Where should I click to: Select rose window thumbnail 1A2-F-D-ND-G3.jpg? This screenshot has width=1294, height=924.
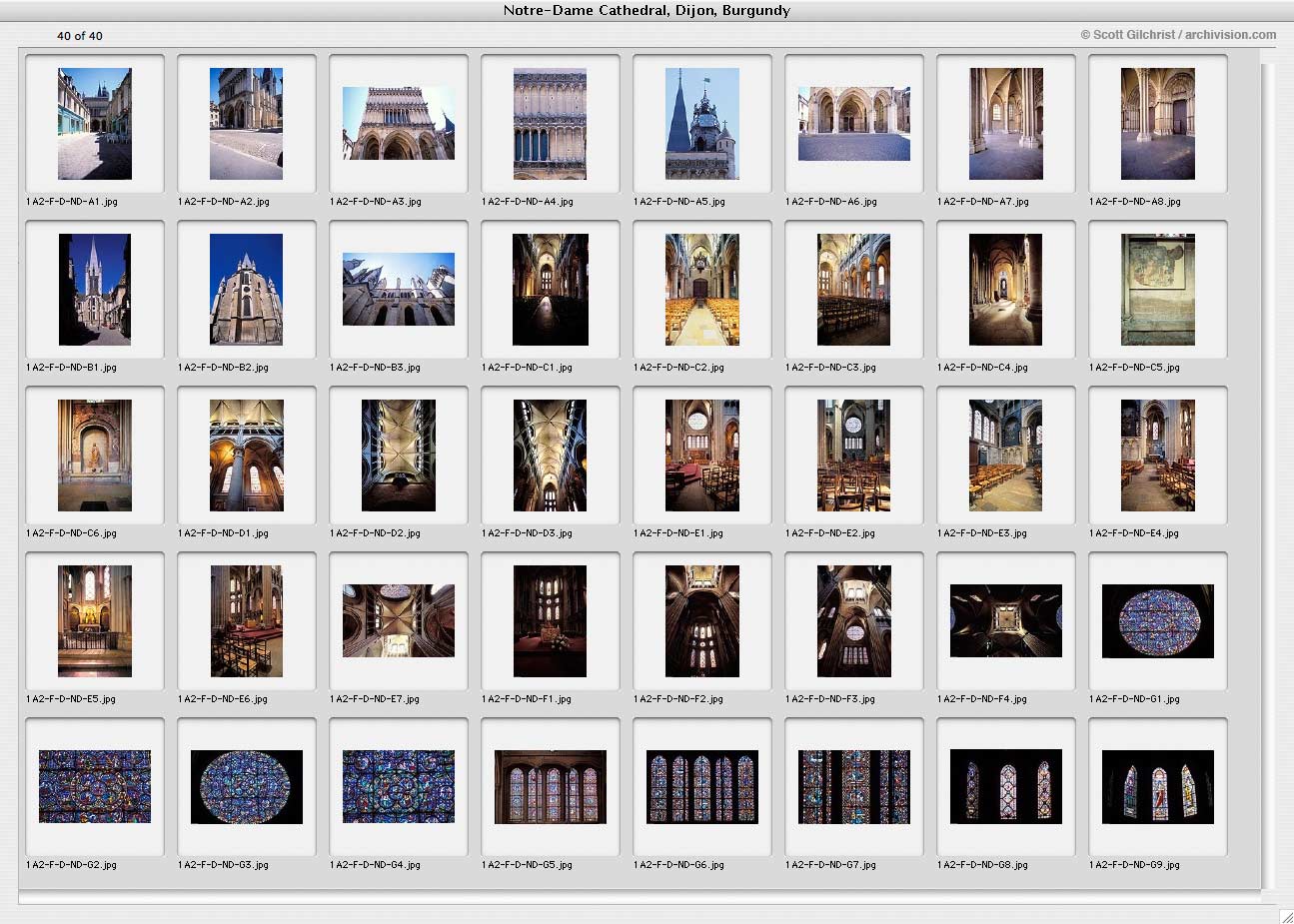click(247, 787)
